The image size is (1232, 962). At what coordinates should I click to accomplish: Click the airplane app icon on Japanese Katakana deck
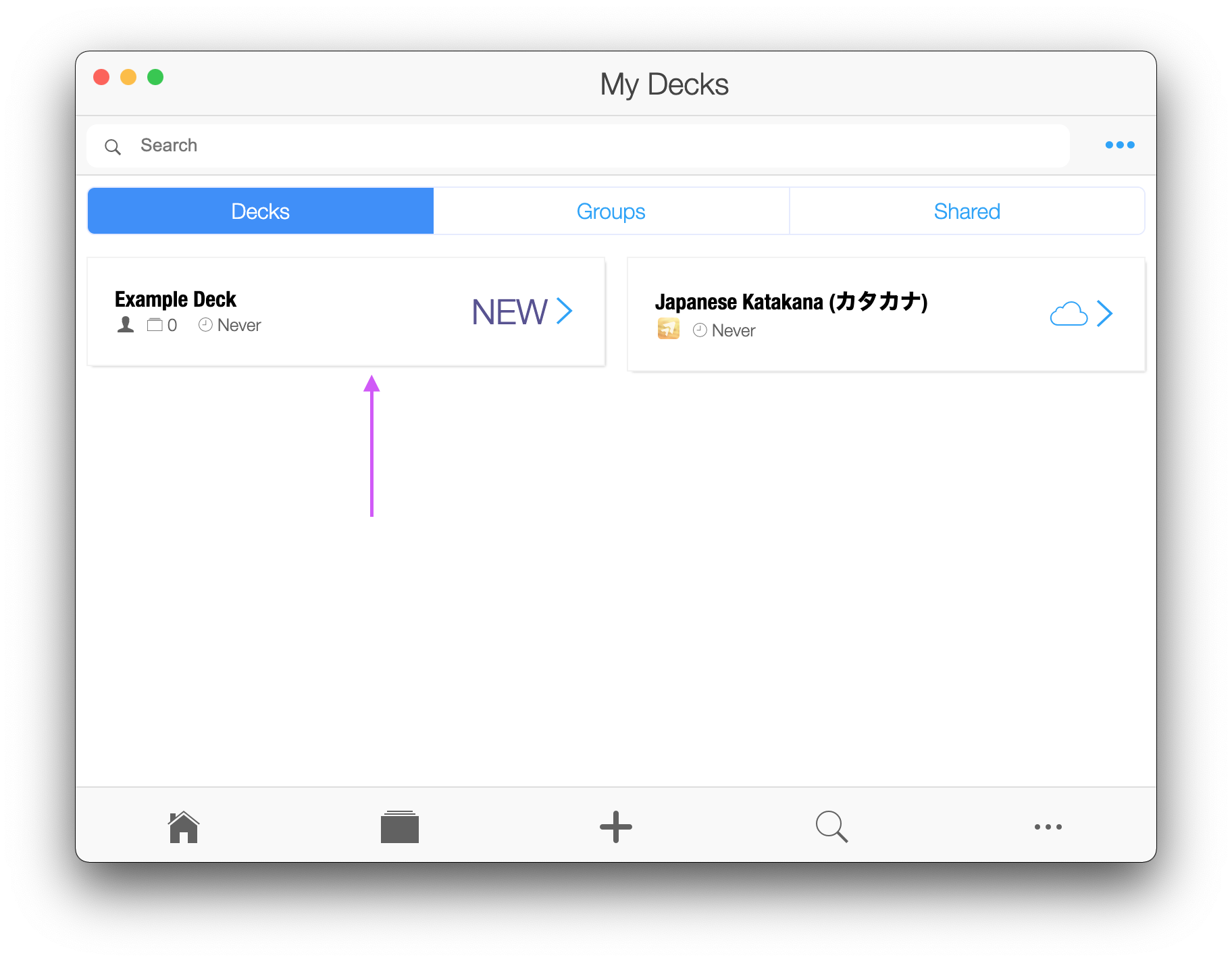(668, 329)
